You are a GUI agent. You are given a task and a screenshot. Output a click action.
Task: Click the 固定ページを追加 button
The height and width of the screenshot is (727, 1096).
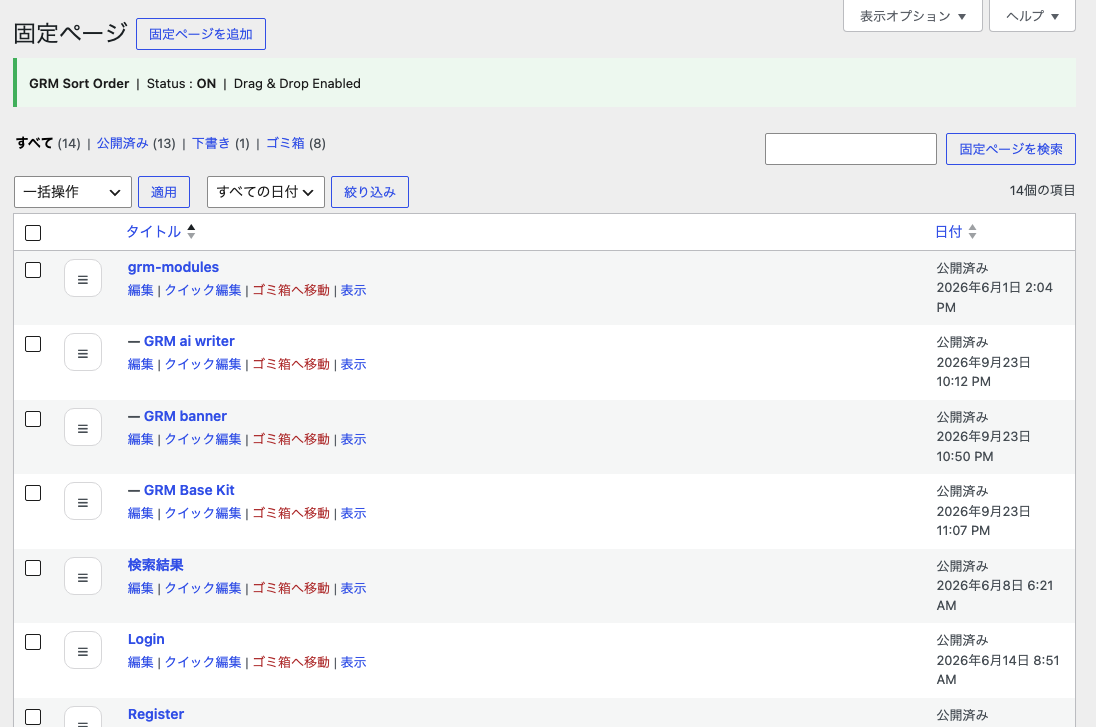201,34
